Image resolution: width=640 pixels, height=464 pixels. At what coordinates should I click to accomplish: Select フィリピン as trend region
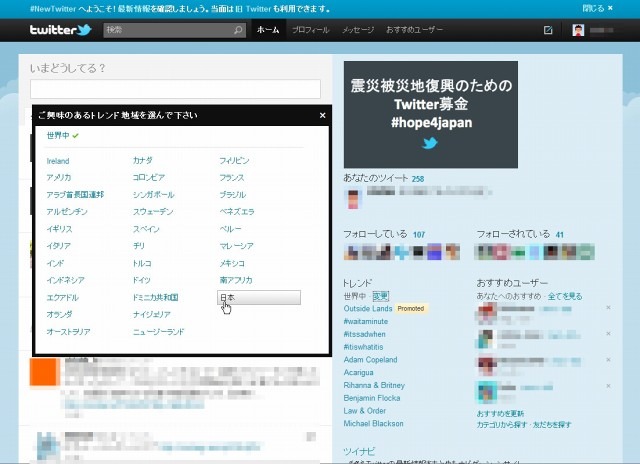(x=234, y=160)
